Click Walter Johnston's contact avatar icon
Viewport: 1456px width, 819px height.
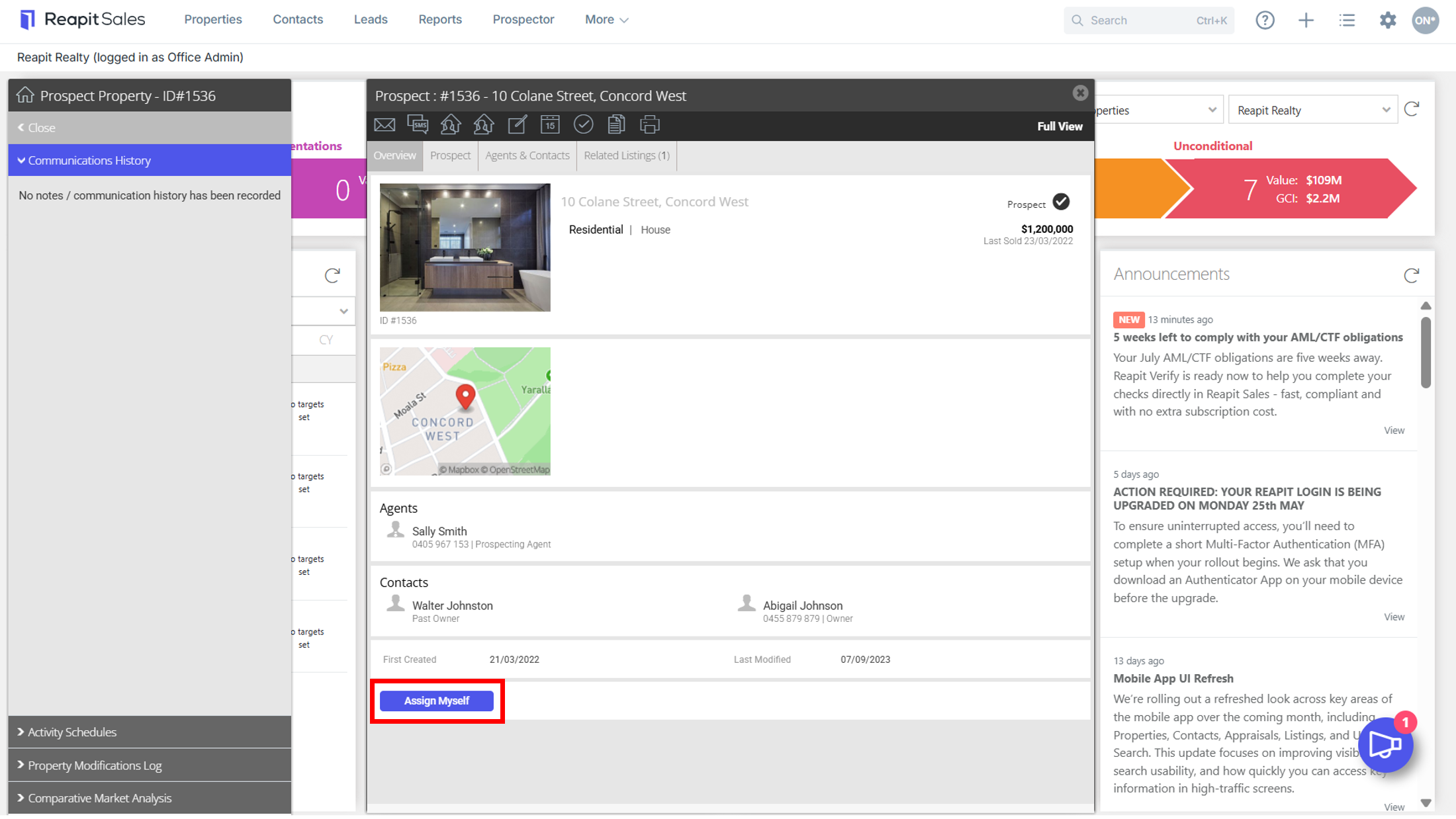coord(395,604)
